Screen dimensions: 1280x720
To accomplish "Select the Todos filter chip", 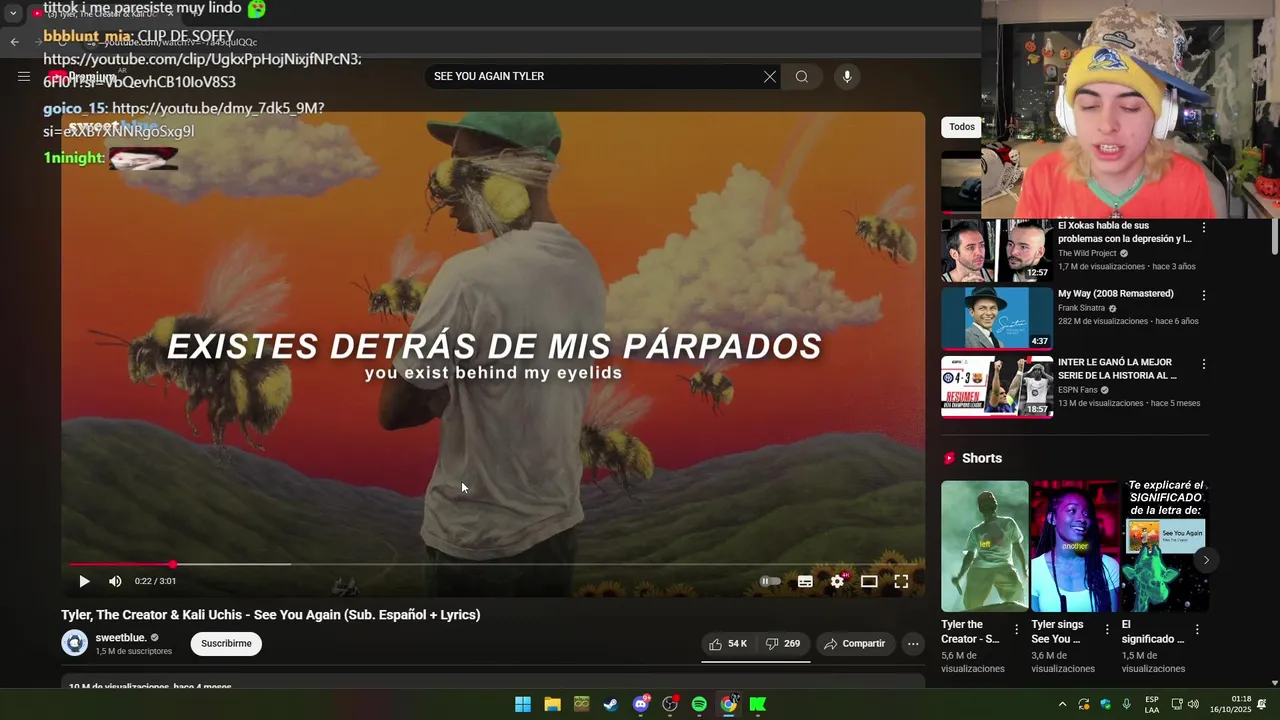I will 962,127.
